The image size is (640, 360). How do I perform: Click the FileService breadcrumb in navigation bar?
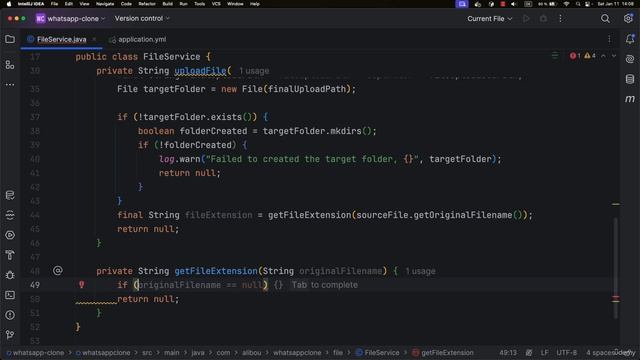pos(378,353)
